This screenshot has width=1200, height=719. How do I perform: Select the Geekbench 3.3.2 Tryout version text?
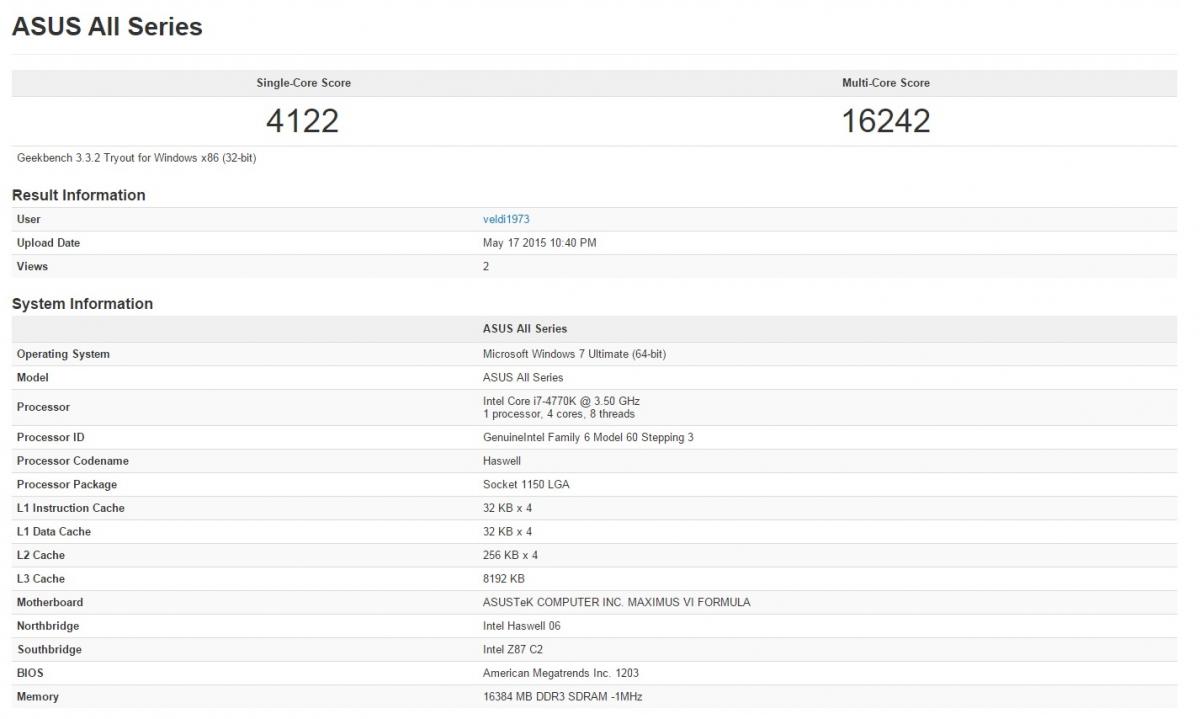137,158
